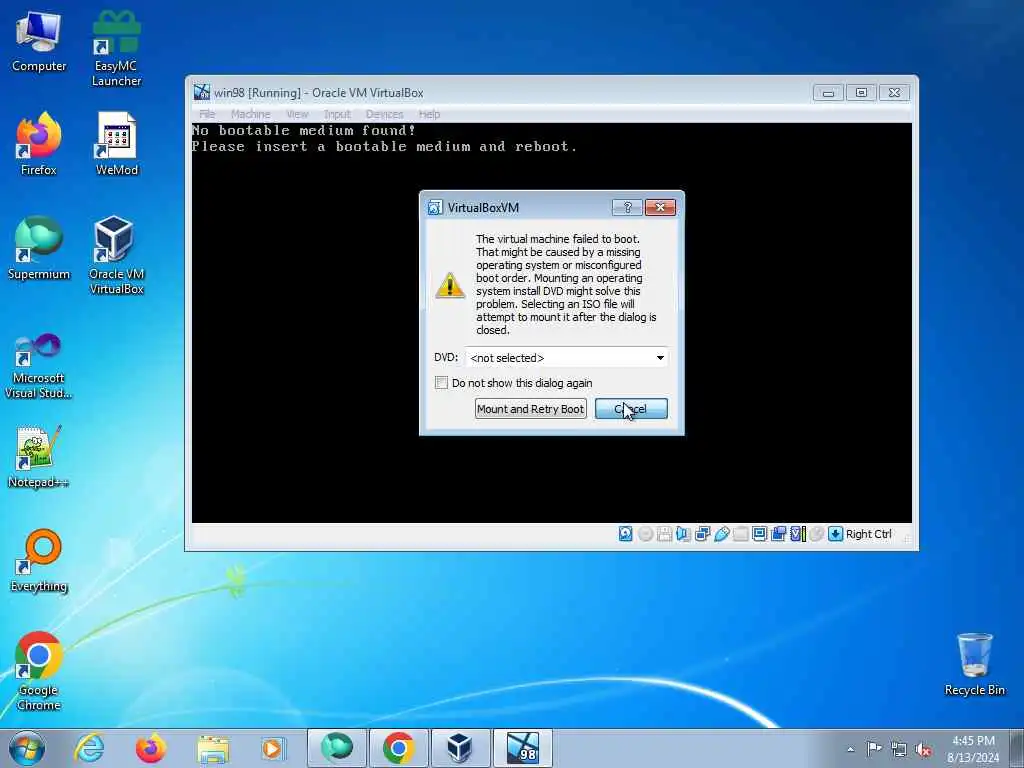Screen dimensions: 1024x768
Task: Select the Firefox desktop shortcut
Action: click(x=39, y=144)
